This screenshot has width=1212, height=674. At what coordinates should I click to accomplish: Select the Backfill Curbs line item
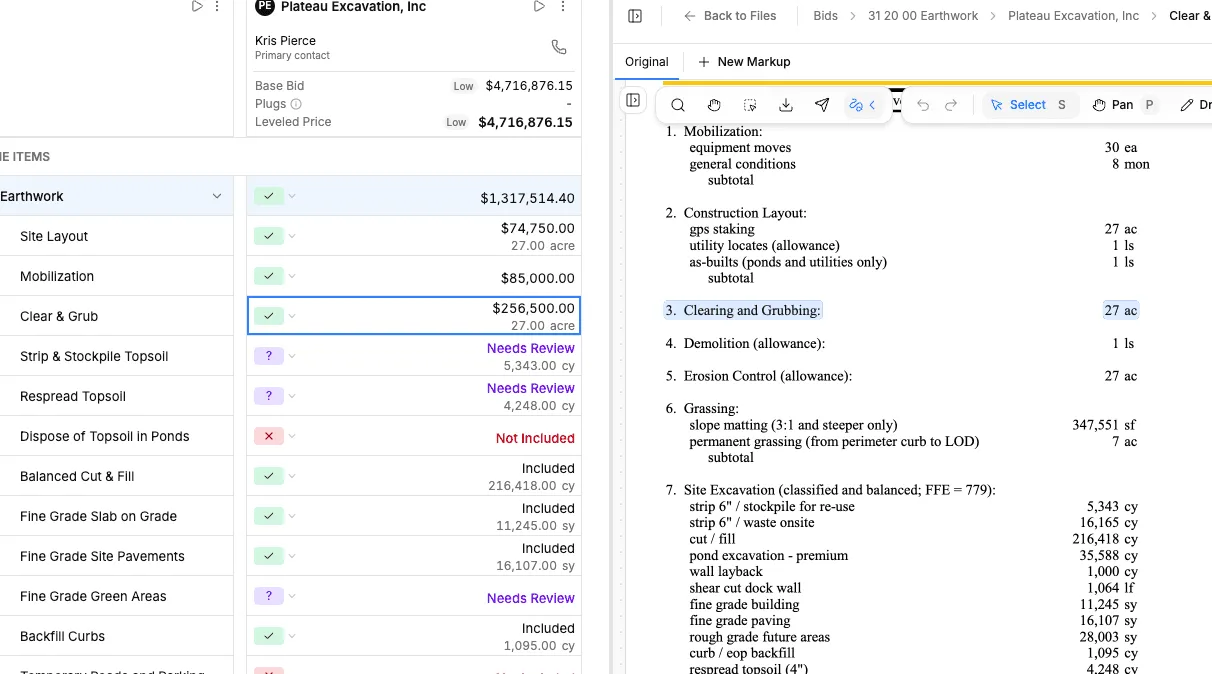pos(62,636)
